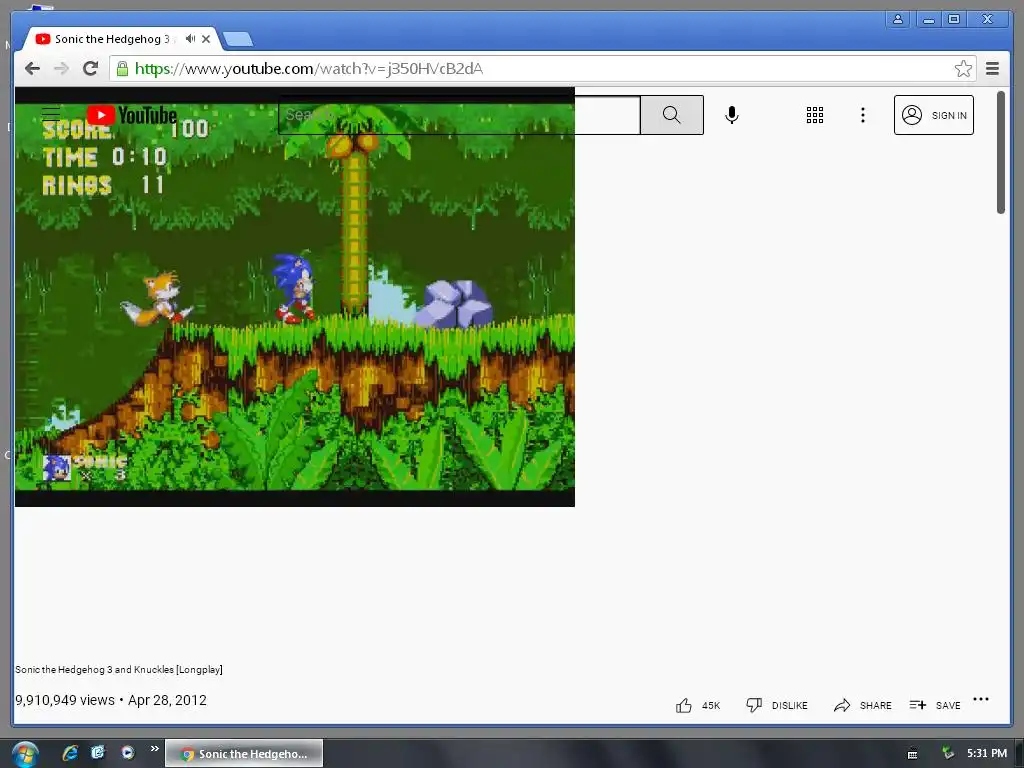Click the Chrome taskbar button Sonic the Hedgeho...
Image resolution: width=1024 pixels, height=768 pixels.
244,754
